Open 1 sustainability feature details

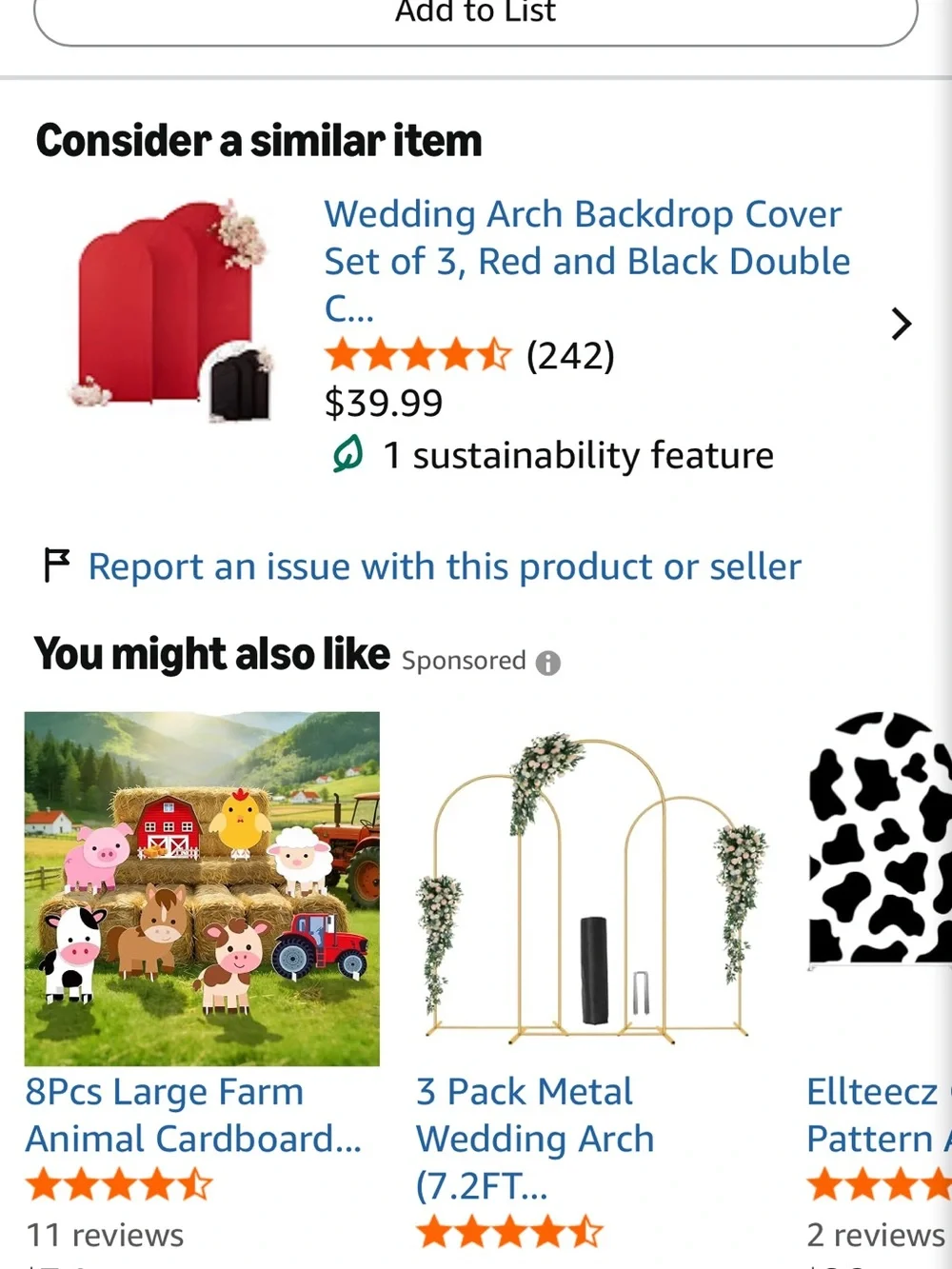click(578, 455)
